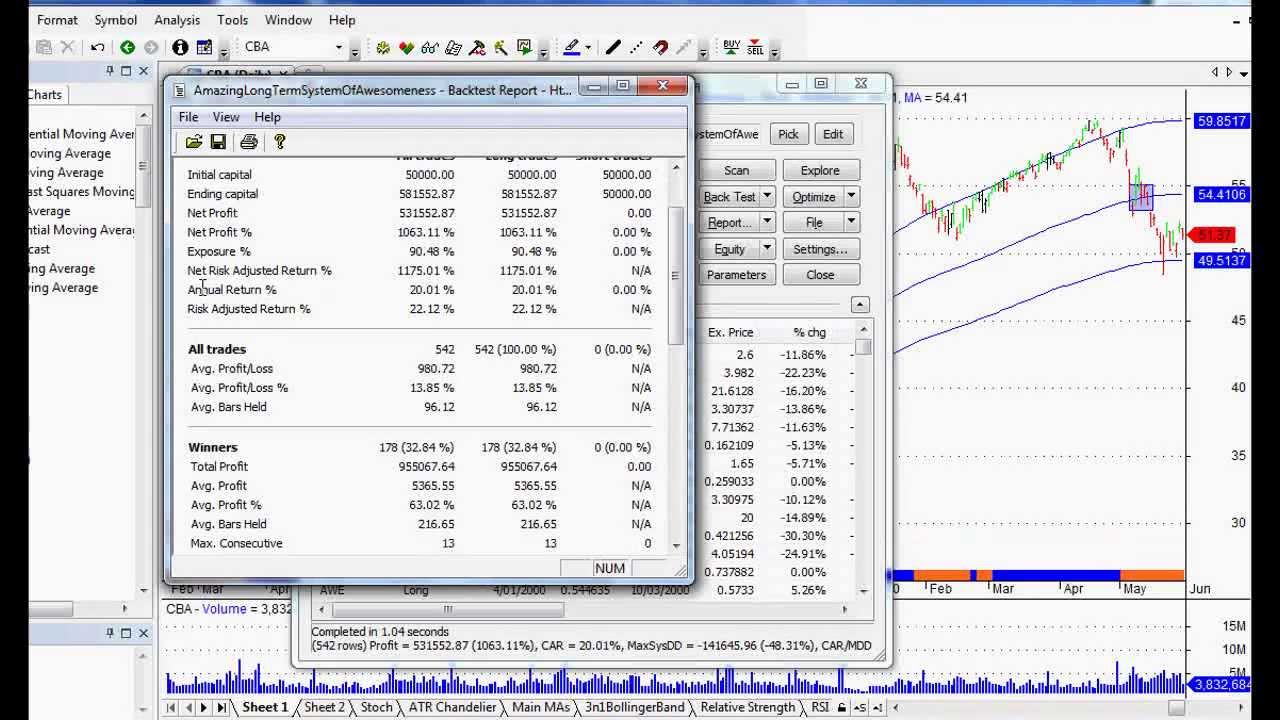
Task: Open the Window menu
Action: [x=288, y=20]
